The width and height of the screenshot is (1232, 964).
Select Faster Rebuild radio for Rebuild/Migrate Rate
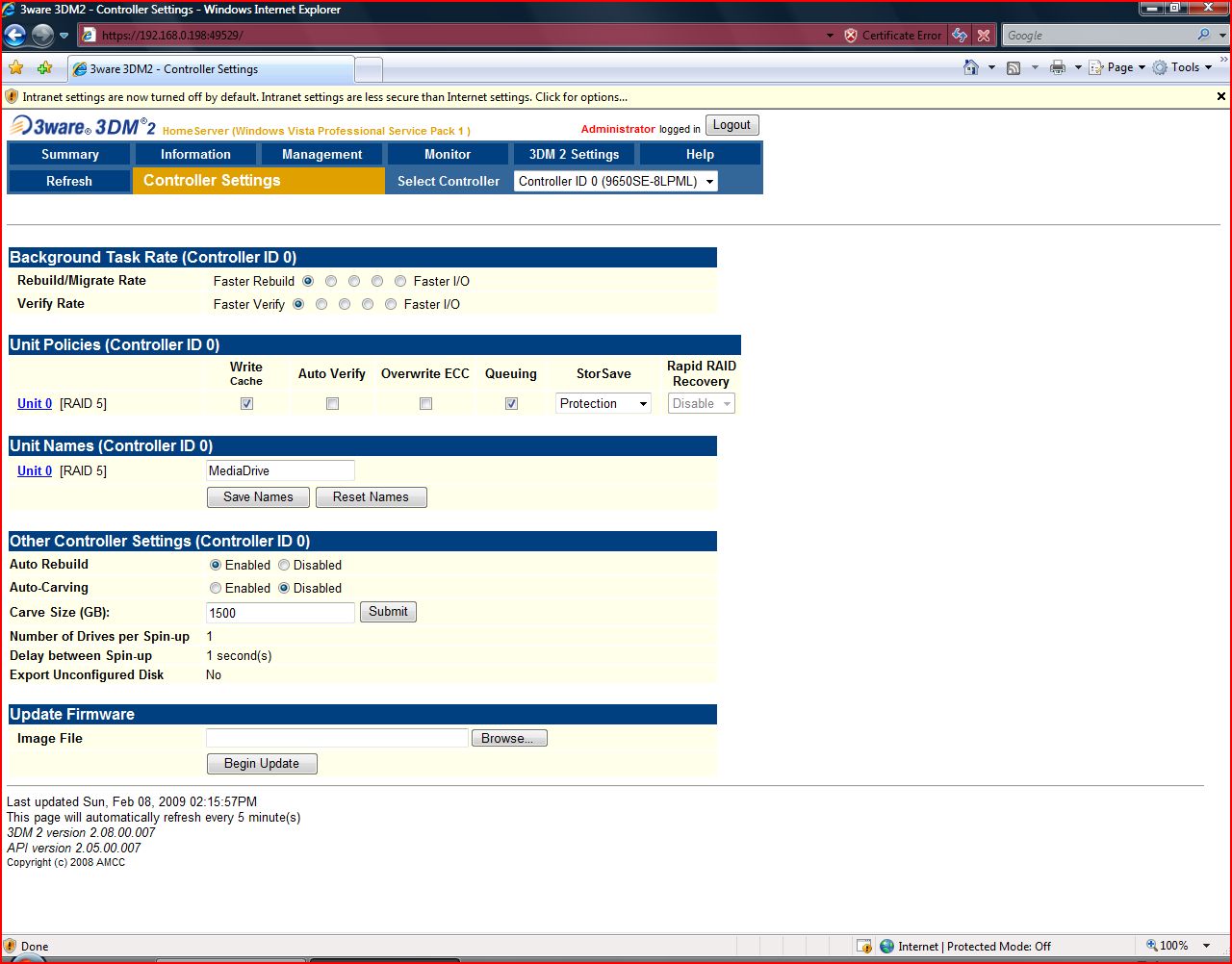tap(308, 281)
